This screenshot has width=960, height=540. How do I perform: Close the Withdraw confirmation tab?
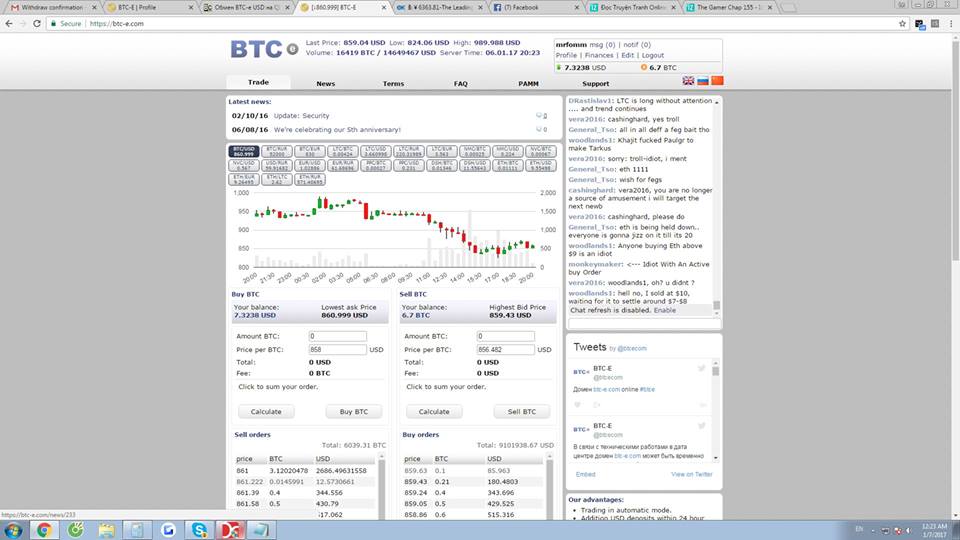click(94, 7)
